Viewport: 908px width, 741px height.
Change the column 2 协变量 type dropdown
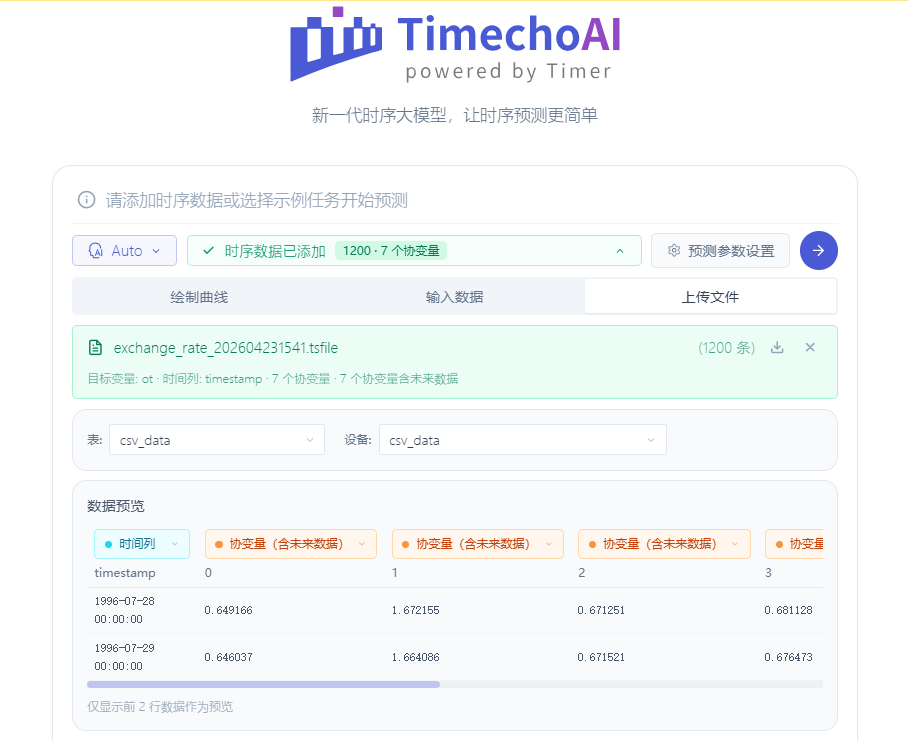point(664,544)
